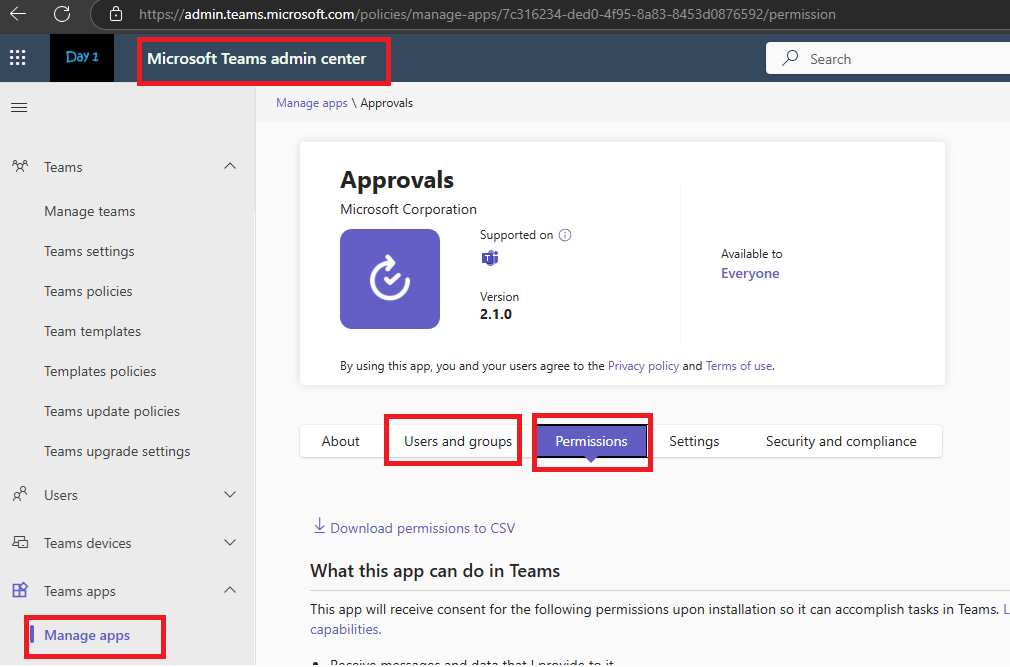Click the Teams sidebar heading
Viewport: 1010px width, 667px height.
pyautogui.click(x=63, y=167)
